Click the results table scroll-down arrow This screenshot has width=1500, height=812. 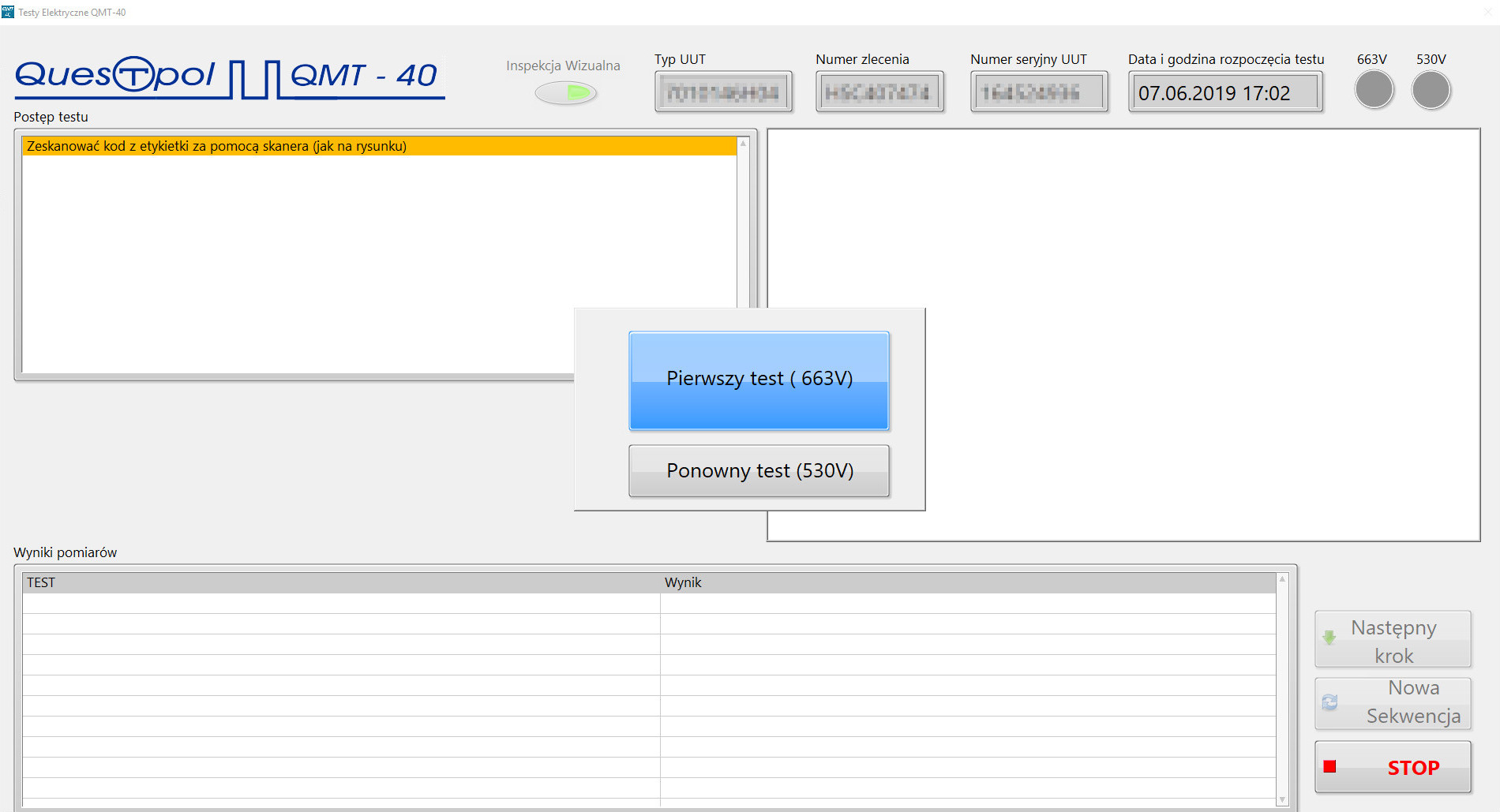(x=1282, y=799)
